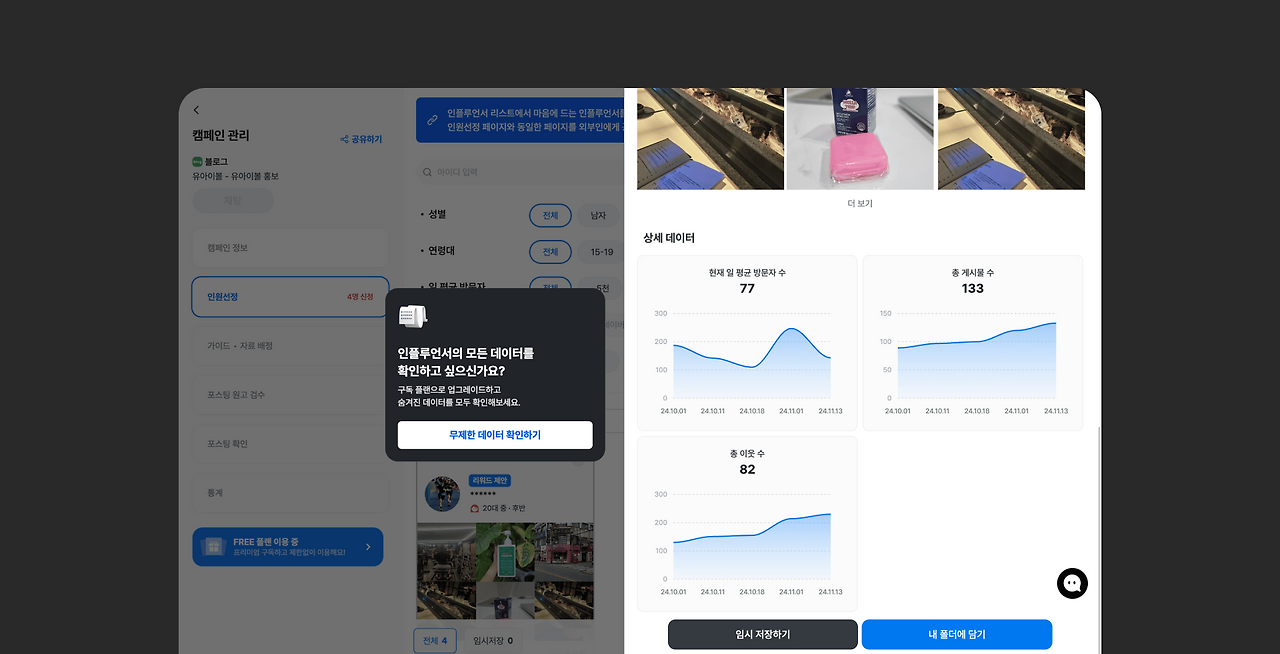Click the link icon in the blue notice banner

[433, 120]
